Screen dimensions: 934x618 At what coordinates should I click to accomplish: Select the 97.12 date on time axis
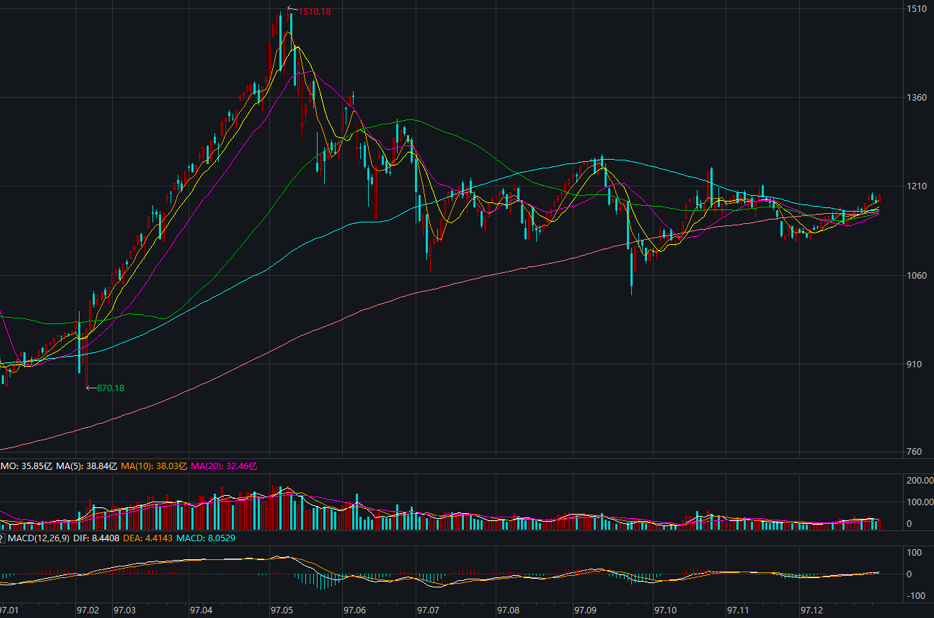[x=813, y=609]
